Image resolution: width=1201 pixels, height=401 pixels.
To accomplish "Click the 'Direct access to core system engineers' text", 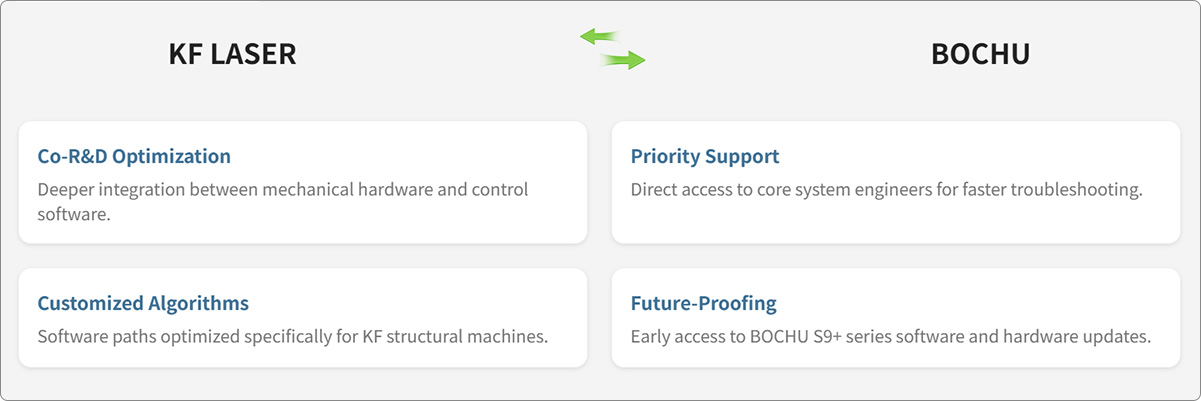I will click(x=886, y=190).
